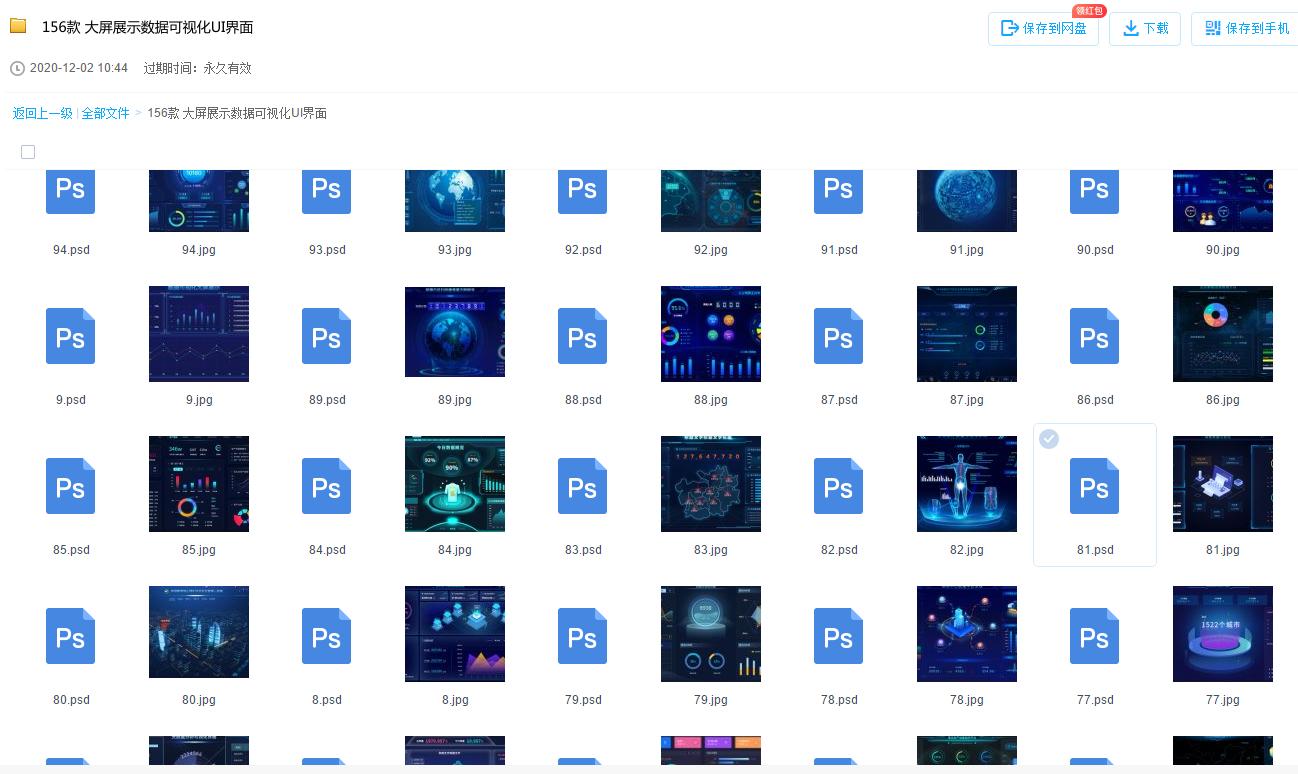Open the 85.psd Photoshop file icon
This screenshot has height=774, width=1298.
[x=71, y=486]
